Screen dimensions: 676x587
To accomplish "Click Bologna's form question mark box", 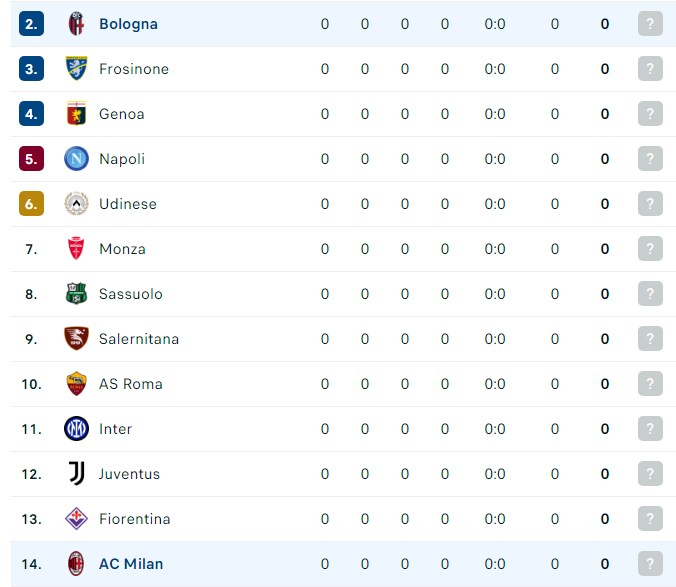I will coord(650,24).
